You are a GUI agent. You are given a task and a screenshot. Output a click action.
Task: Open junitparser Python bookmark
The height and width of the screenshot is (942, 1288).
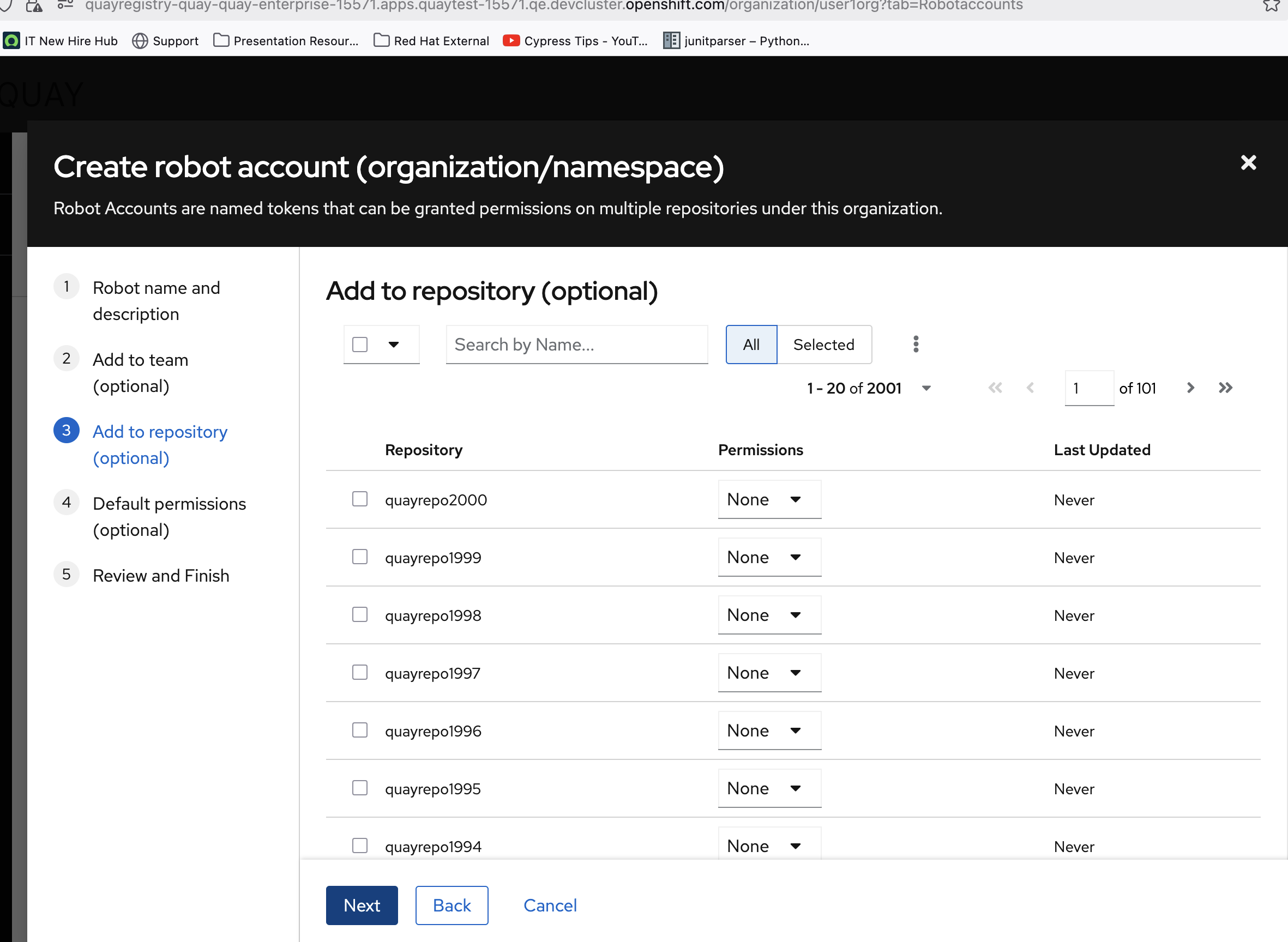(736, 41)
